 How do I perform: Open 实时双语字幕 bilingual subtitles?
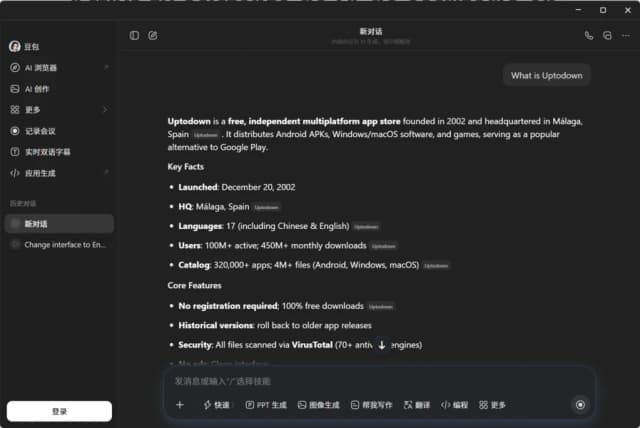pyautogui.click(x=59, y=152)
